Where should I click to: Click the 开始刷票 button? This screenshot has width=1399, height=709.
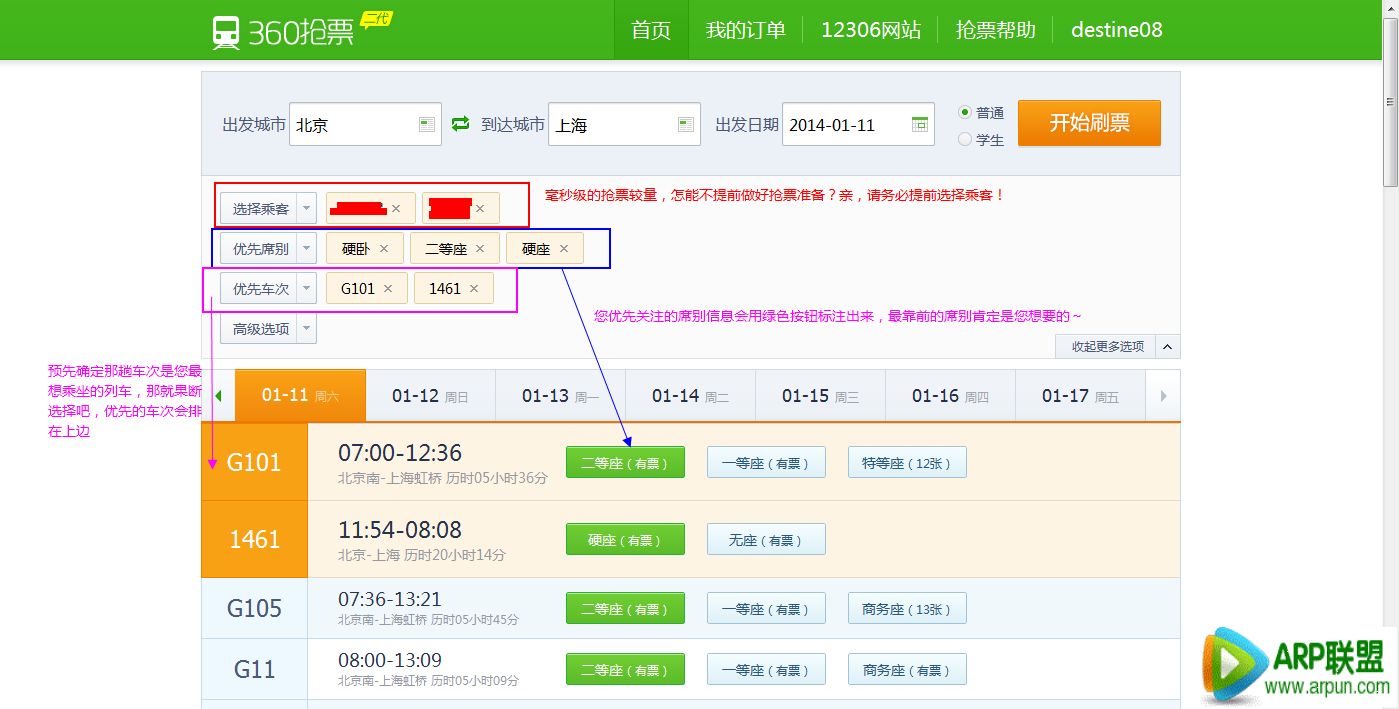click(1088, 122)
